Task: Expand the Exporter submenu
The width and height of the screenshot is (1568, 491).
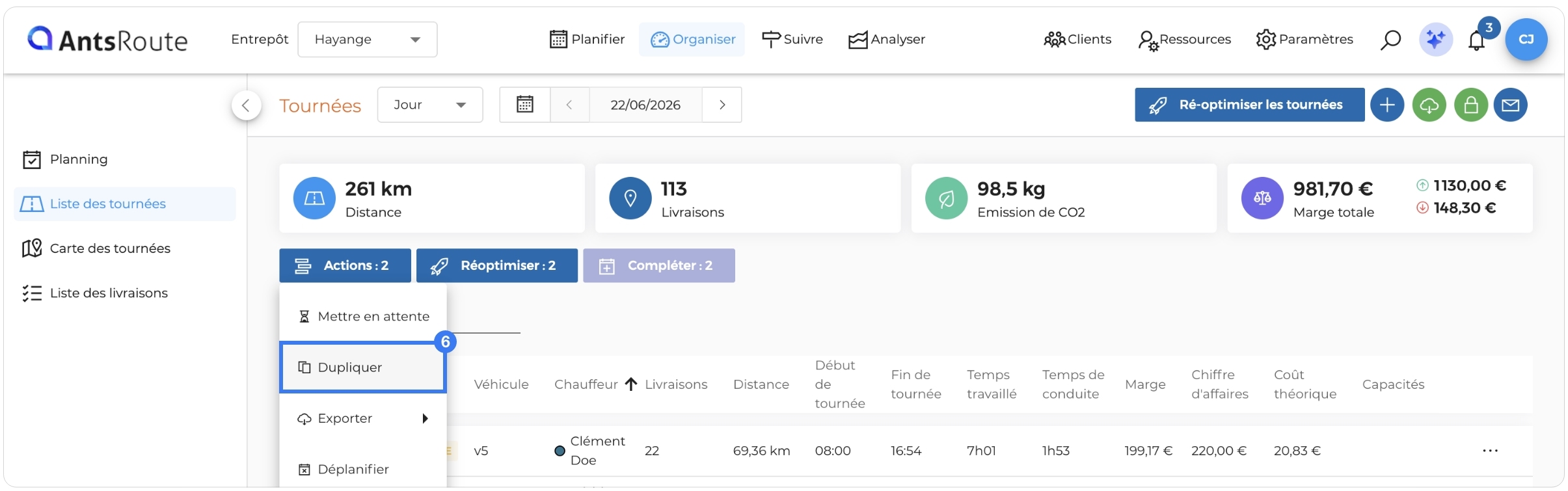Action: pyautogui.click(x=363, y=418)
